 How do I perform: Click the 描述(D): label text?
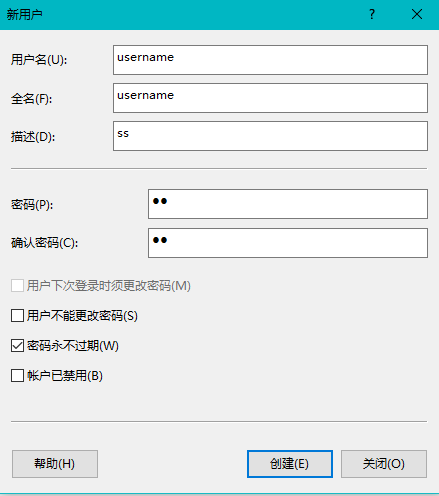[33, 137]
